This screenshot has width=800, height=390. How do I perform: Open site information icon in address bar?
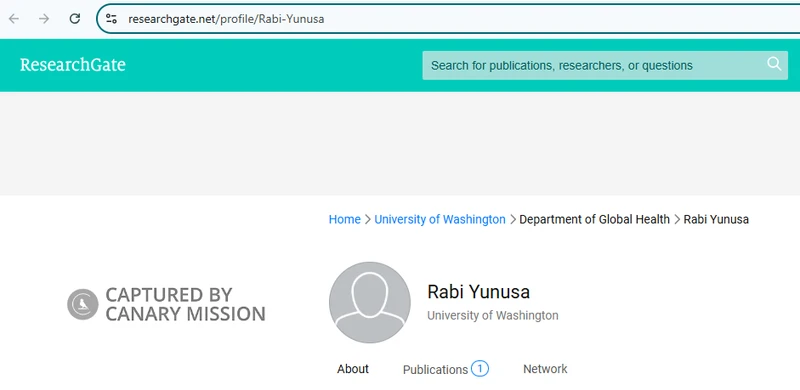111,19
